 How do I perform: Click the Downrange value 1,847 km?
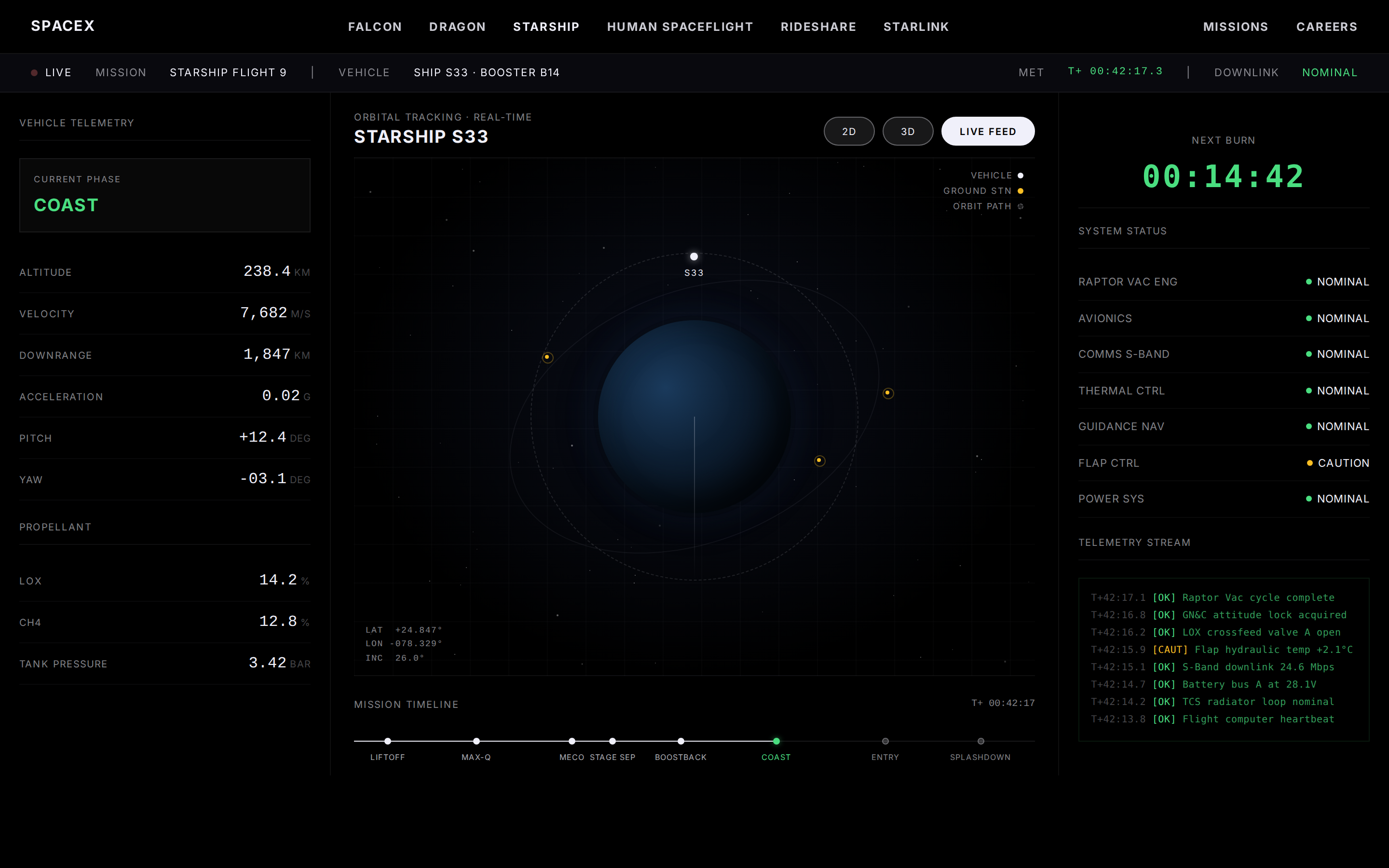point(277,354)
